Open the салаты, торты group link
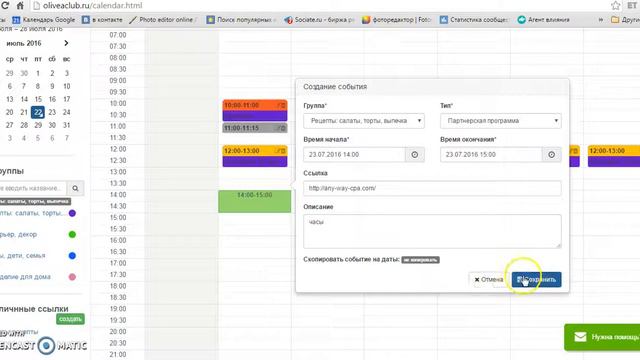 [31, 213]
